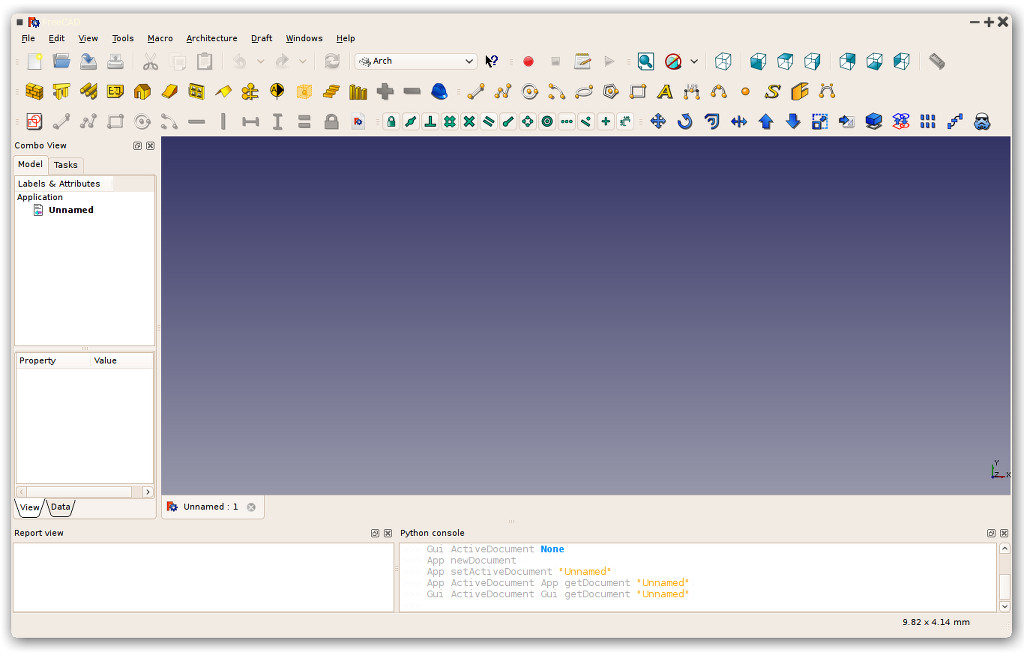Screen dimensions: 1024x658
Task: Select the Draft Circle tool
Action: click(530, 92)
